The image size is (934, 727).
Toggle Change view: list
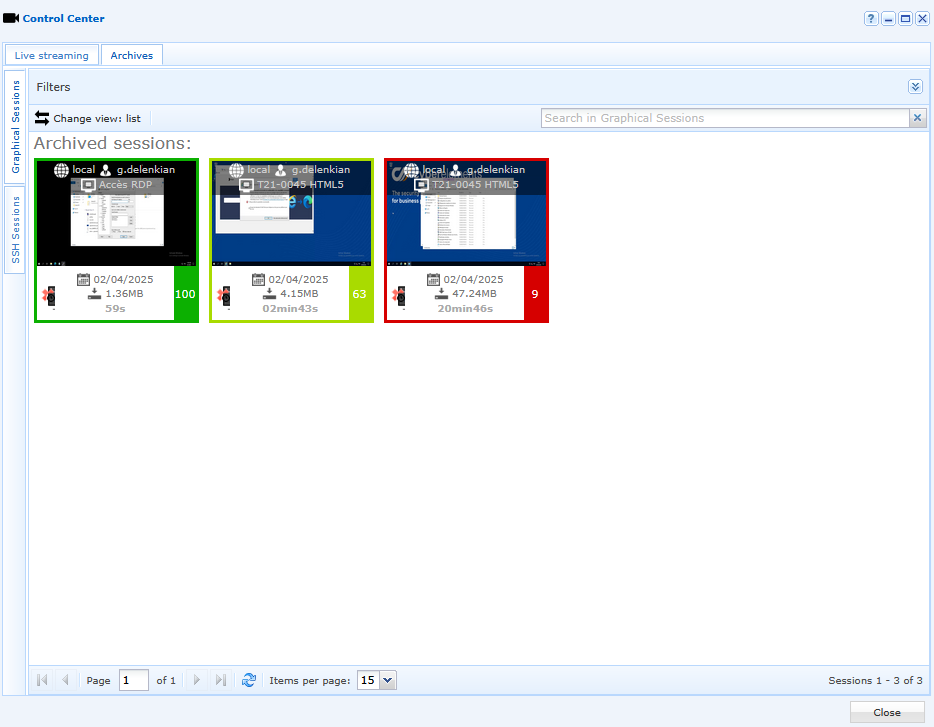tap(88, 119)
